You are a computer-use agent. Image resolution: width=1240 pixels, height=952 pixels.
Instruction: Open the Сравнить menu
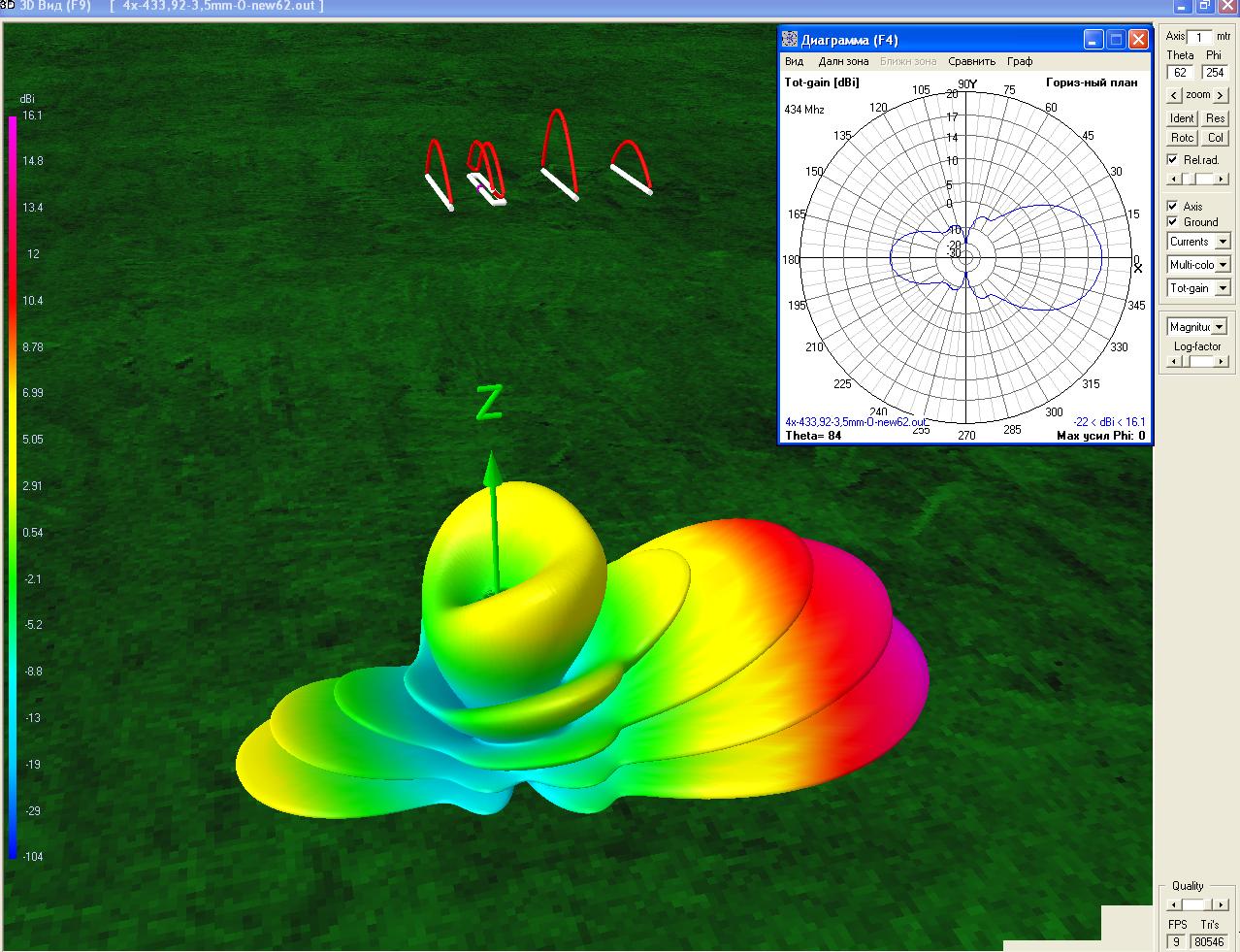[971, 61]
